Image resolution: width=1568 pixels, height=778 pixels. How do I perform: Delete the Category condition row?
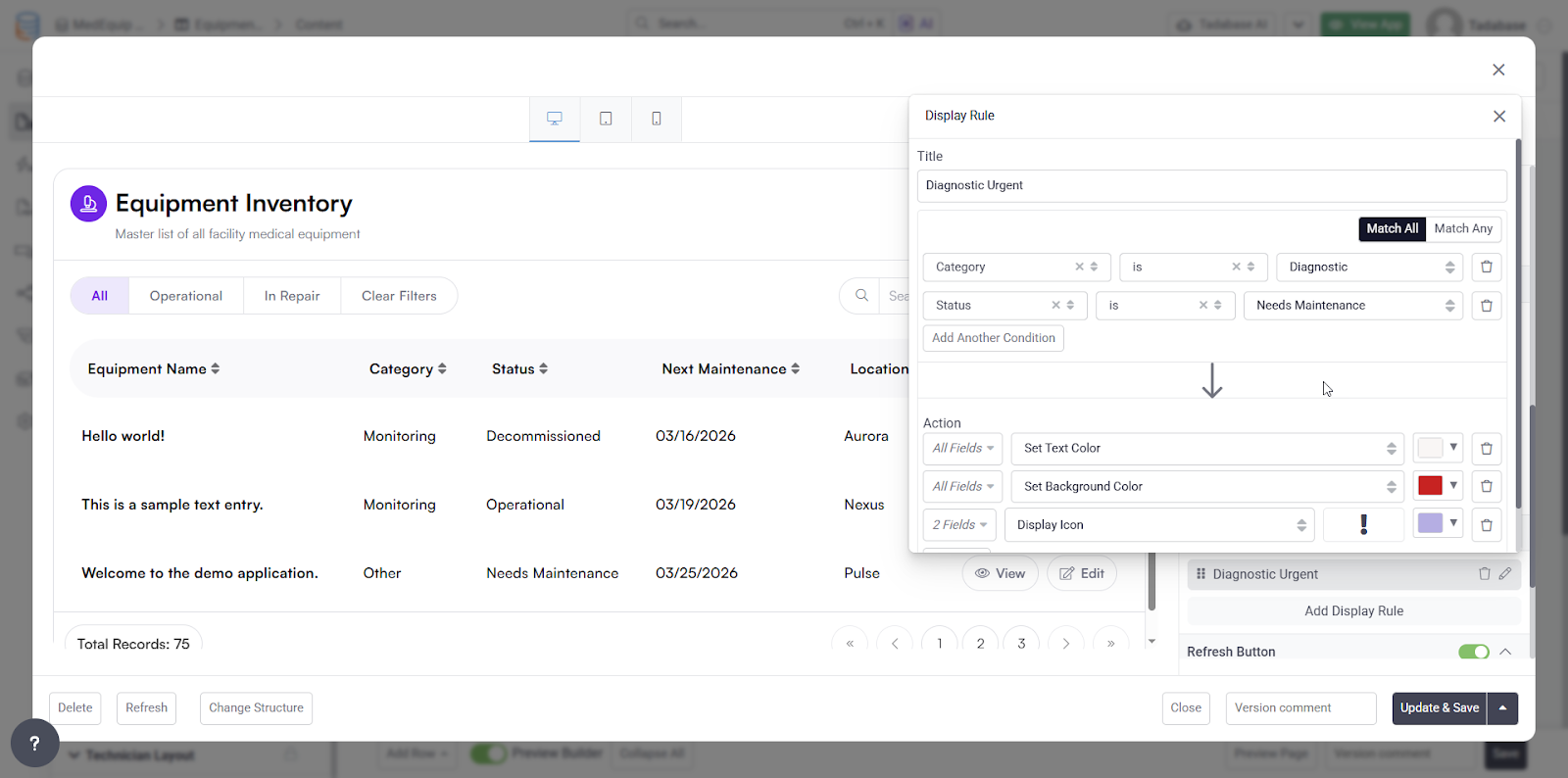1486,267
